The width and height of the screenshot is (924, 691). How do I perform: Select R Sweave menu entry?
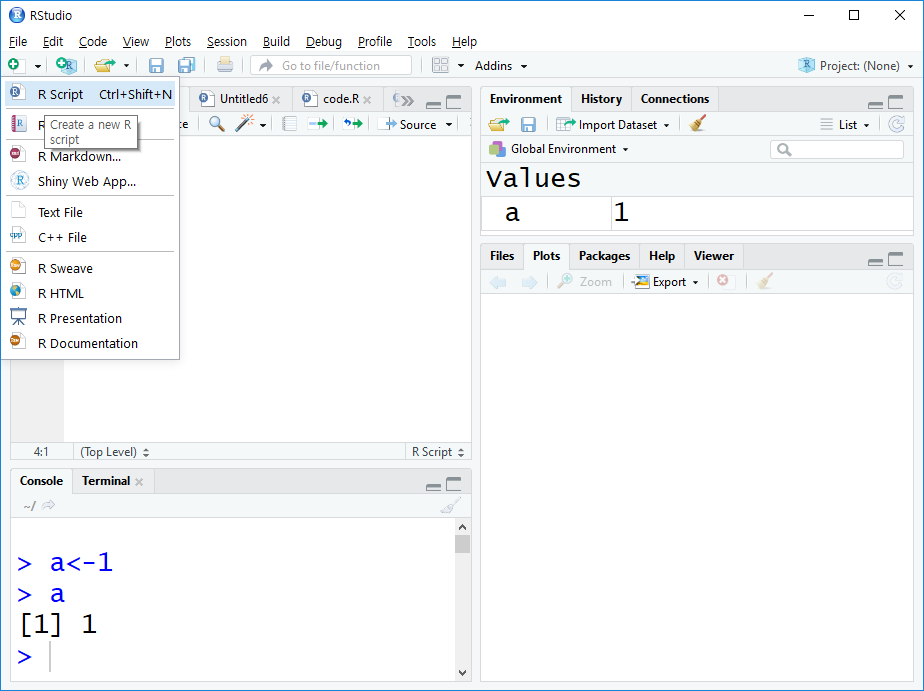click(90, 269)
